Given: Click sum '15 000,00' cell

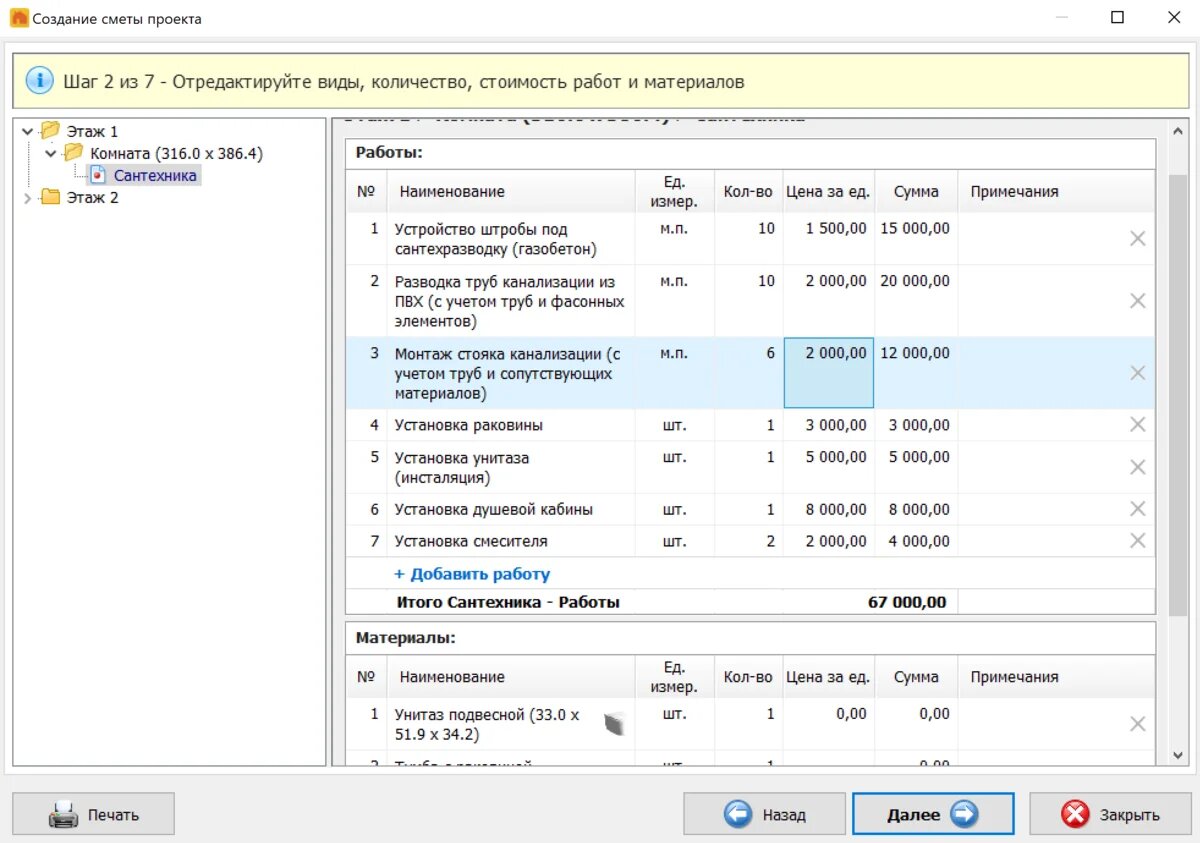Looking at the screenshot, I should click(915, 228).
